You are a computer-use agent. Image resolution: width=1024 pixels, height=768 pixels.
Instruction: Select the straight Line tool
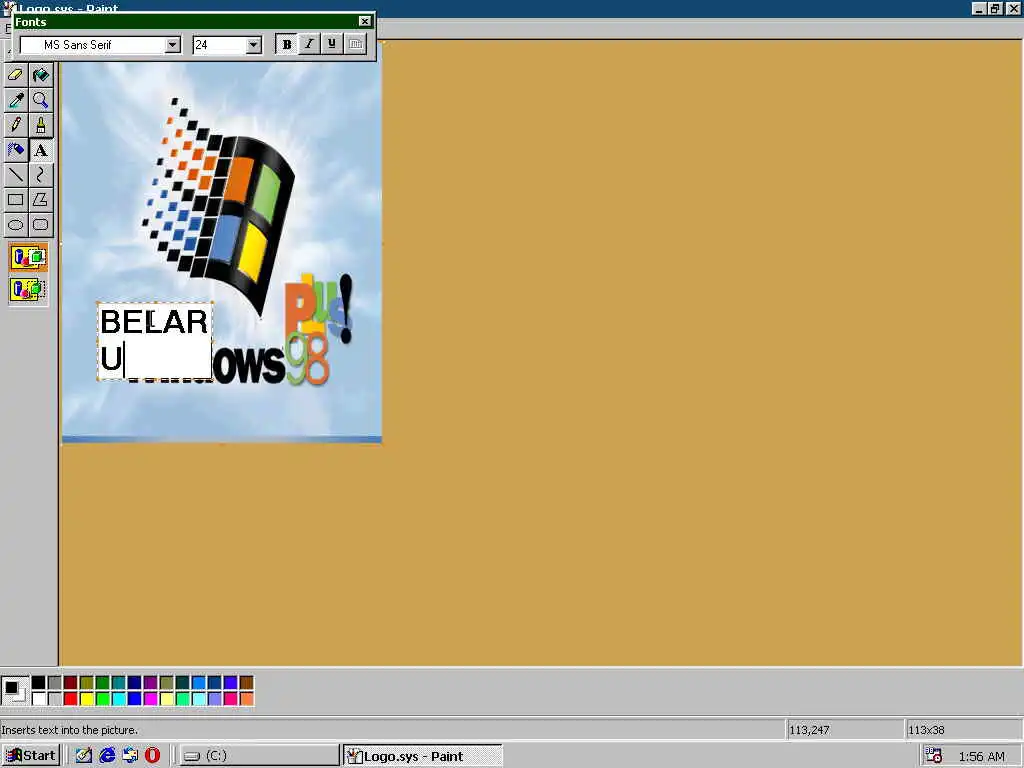16,175
